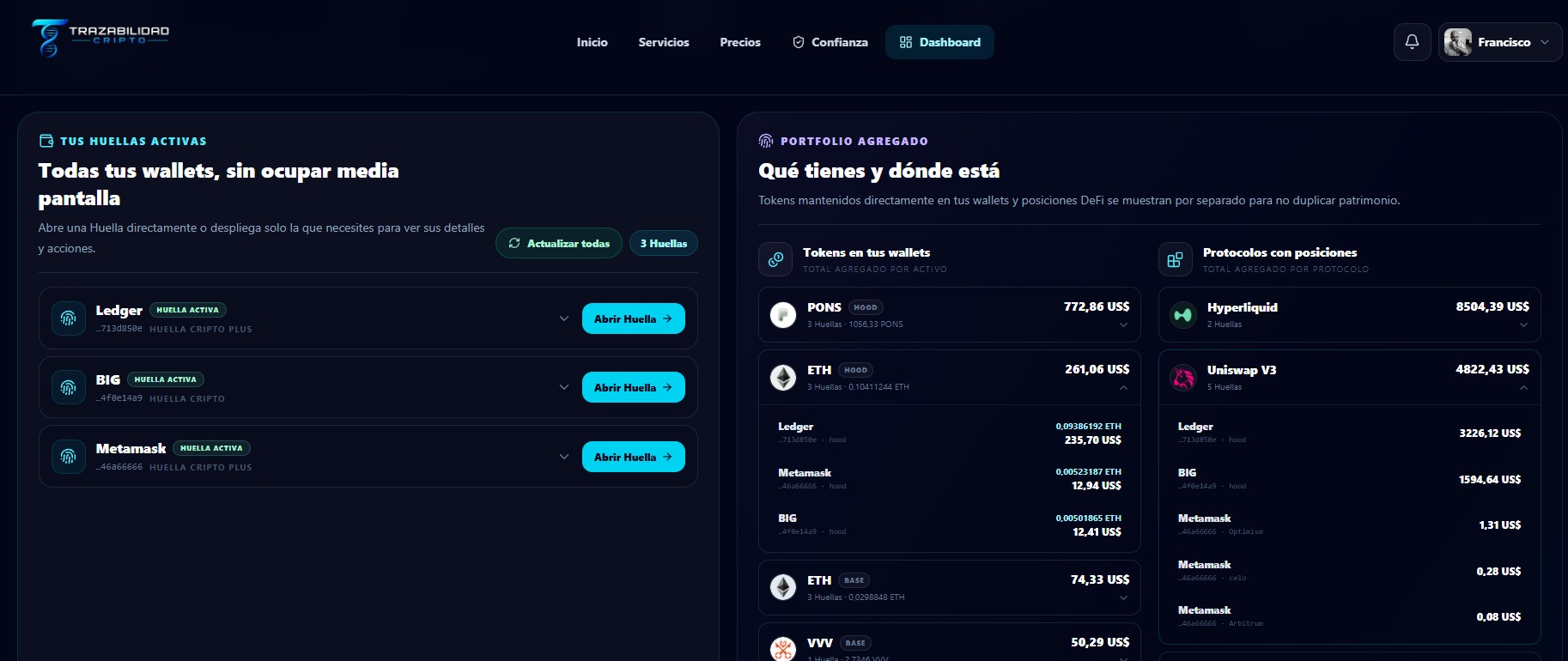Collapse the ETH HOOD token card

click(x=1123, y=388)
